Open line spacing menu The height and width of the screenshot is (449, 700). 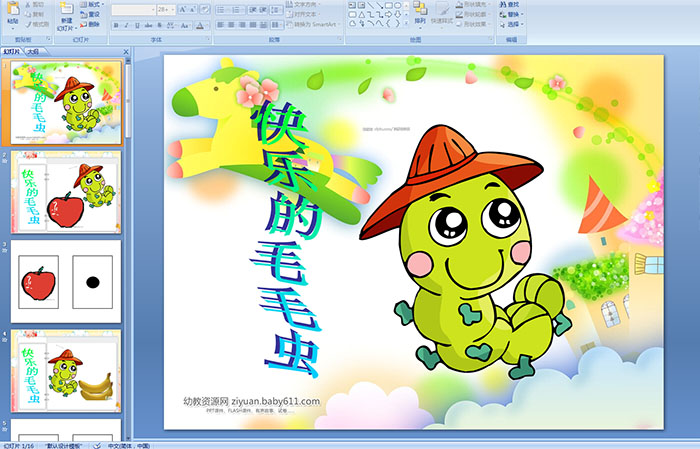(276, 10)
